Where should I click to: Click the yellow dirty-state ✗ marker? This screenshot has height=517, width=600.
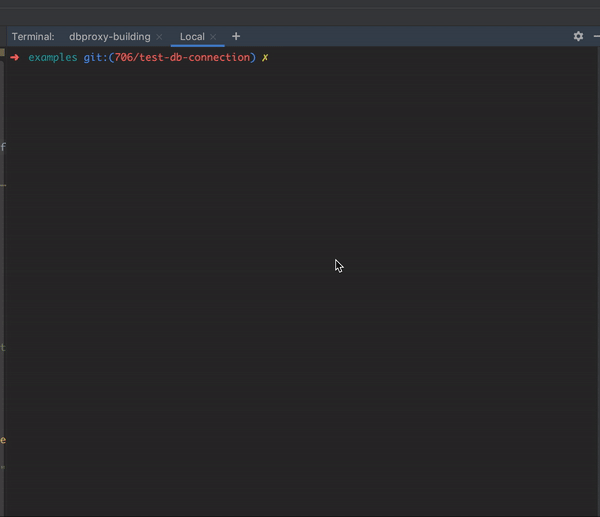pos(265,58)
